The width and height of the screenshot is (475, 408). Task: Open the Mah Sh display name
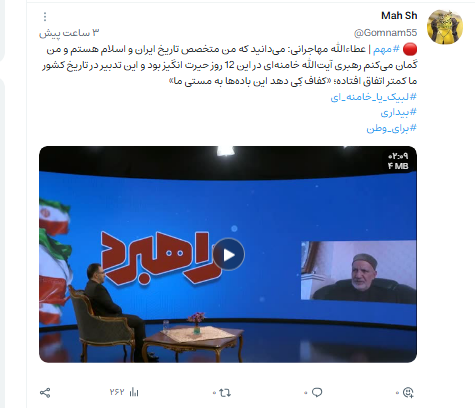point(399,15)
